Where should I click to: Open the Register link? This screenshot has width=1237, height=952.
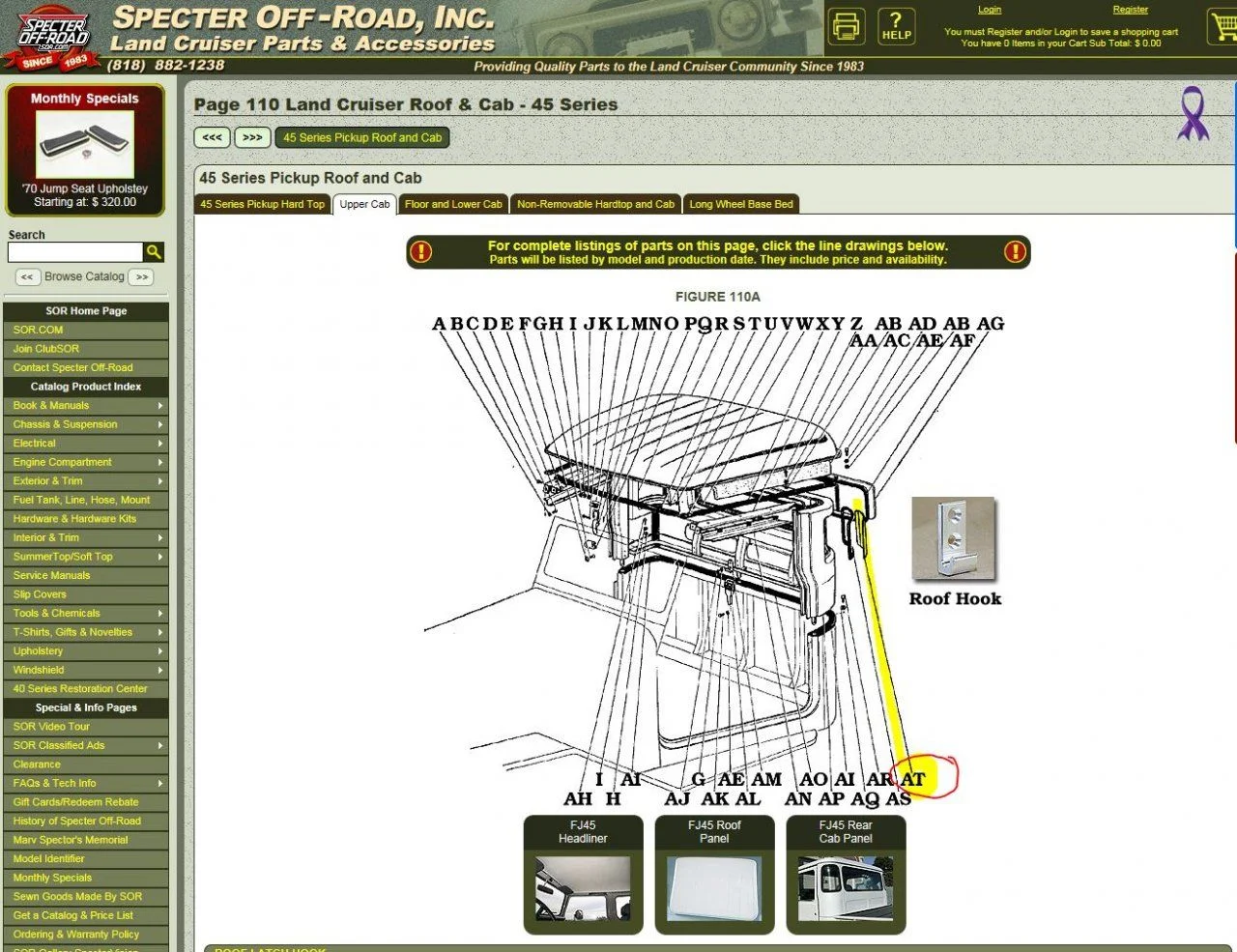[1130, 10]
